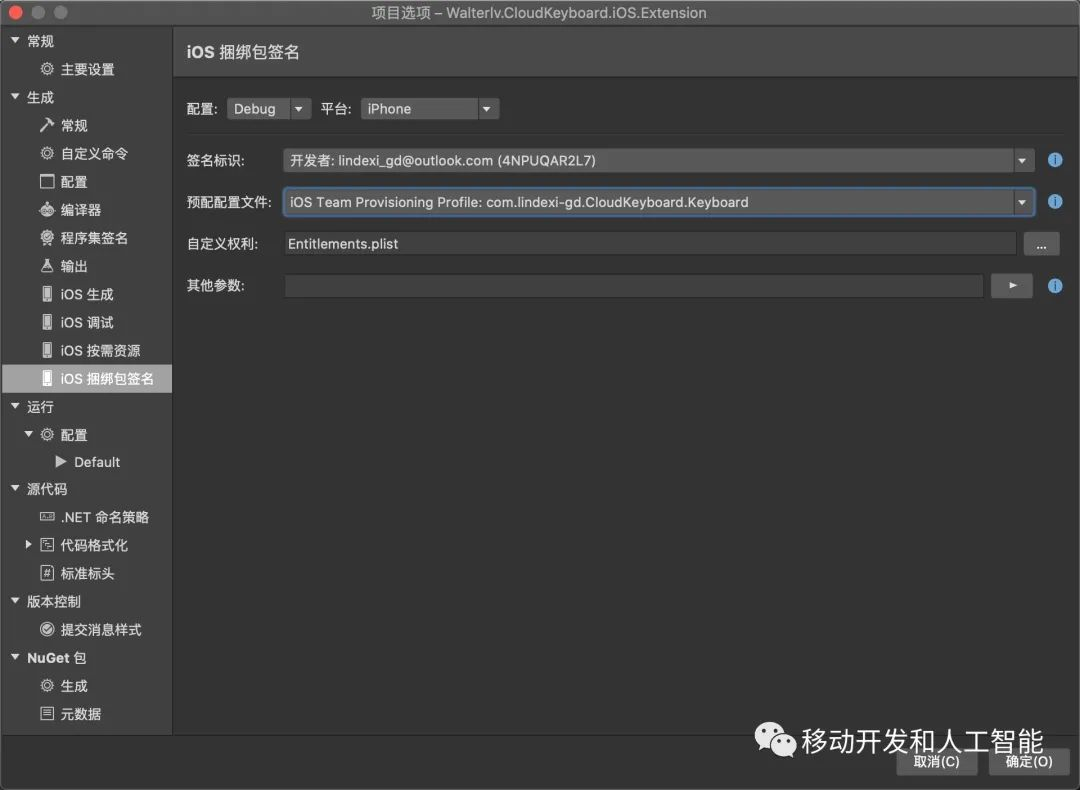Open the 预配配置文件 provisioning profile dropdown
This screenshot has width=1080, height=790.
tap(658, 202)
